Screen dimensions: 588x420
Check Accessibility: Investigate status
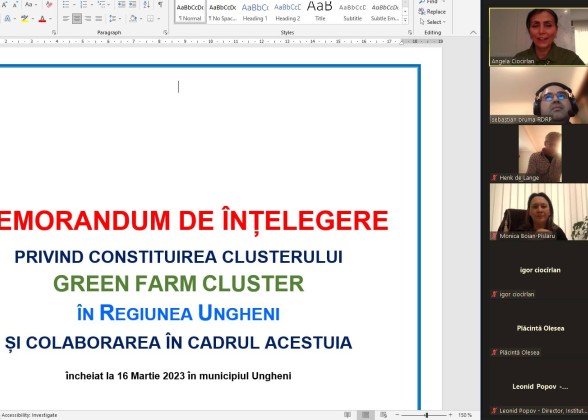pyautogui.click(x=30, y=415)
